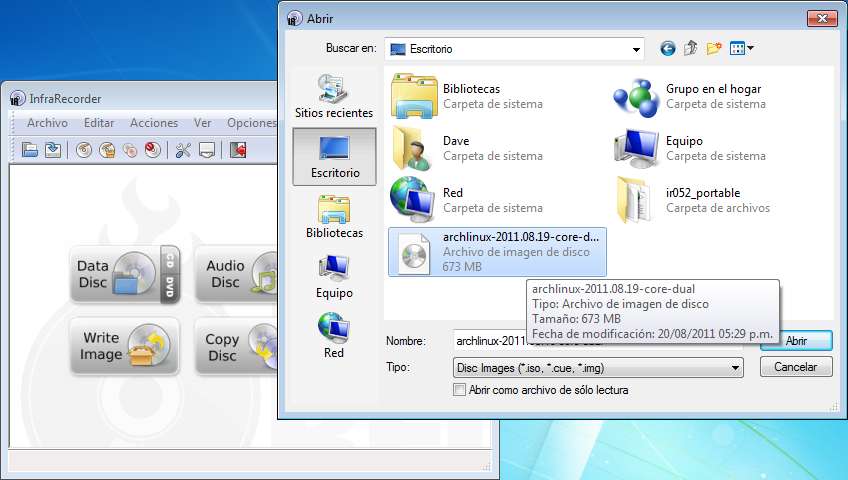
Task: Expand the Buscar en location dropdown
Action: tap(636, 49)
